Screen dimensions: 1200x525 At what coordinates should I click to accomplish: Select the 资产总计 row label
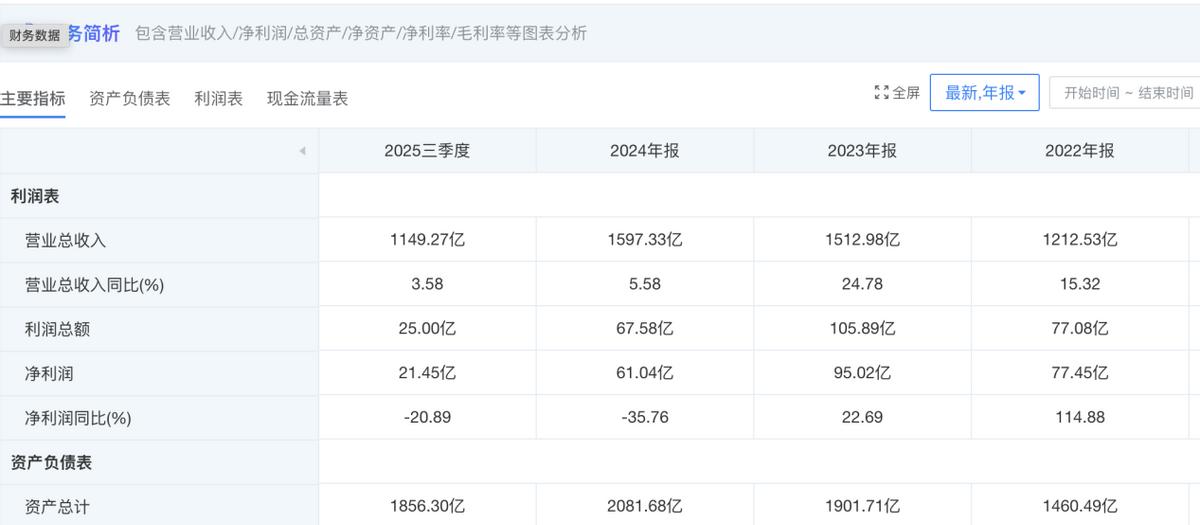tap(57, 507)
